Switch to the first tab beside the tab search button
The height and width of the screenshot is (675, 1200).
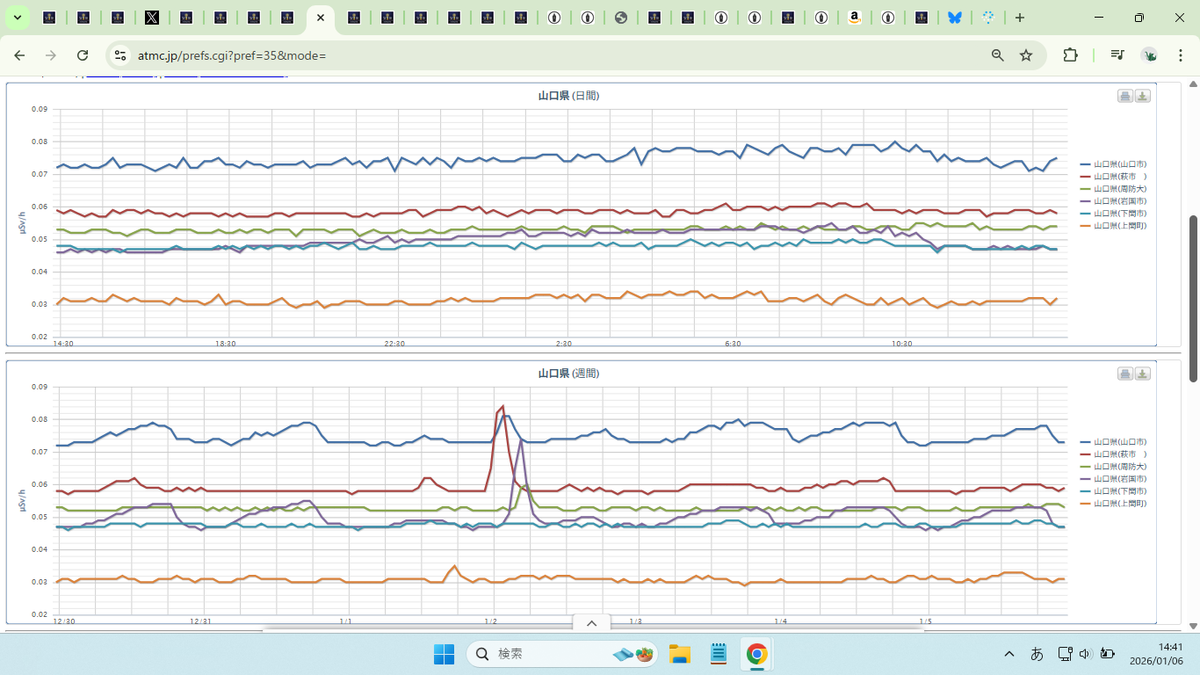(x=50, y=18)
